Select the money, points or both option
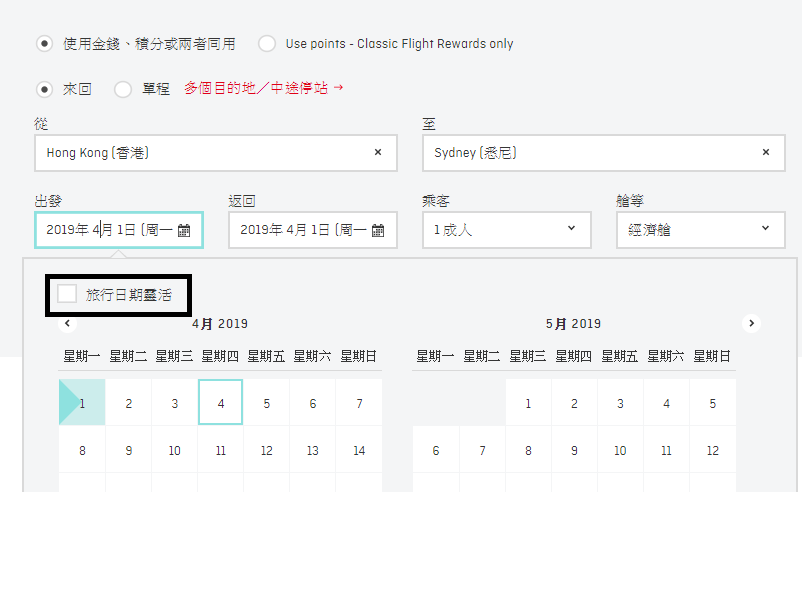The image size is (802, 612). (x=44, y=44)
